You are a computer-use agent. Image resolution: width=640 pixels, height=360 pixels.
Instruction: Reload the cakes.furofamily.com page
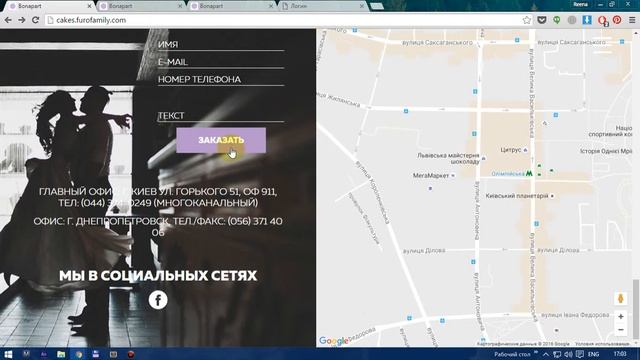pyautogui.click(x=36, y=20)
